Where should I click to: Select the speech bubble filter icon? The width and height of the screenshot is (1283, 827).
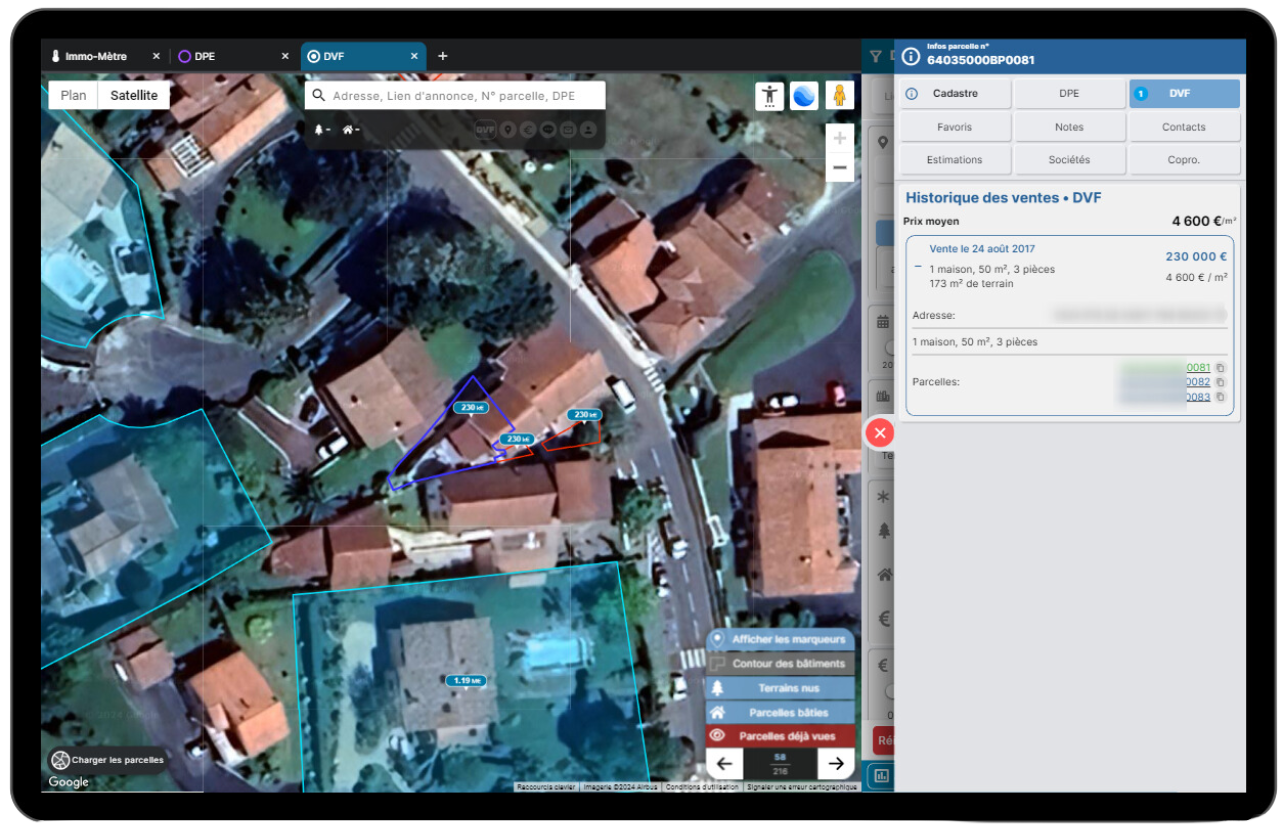tap(548, 130)
